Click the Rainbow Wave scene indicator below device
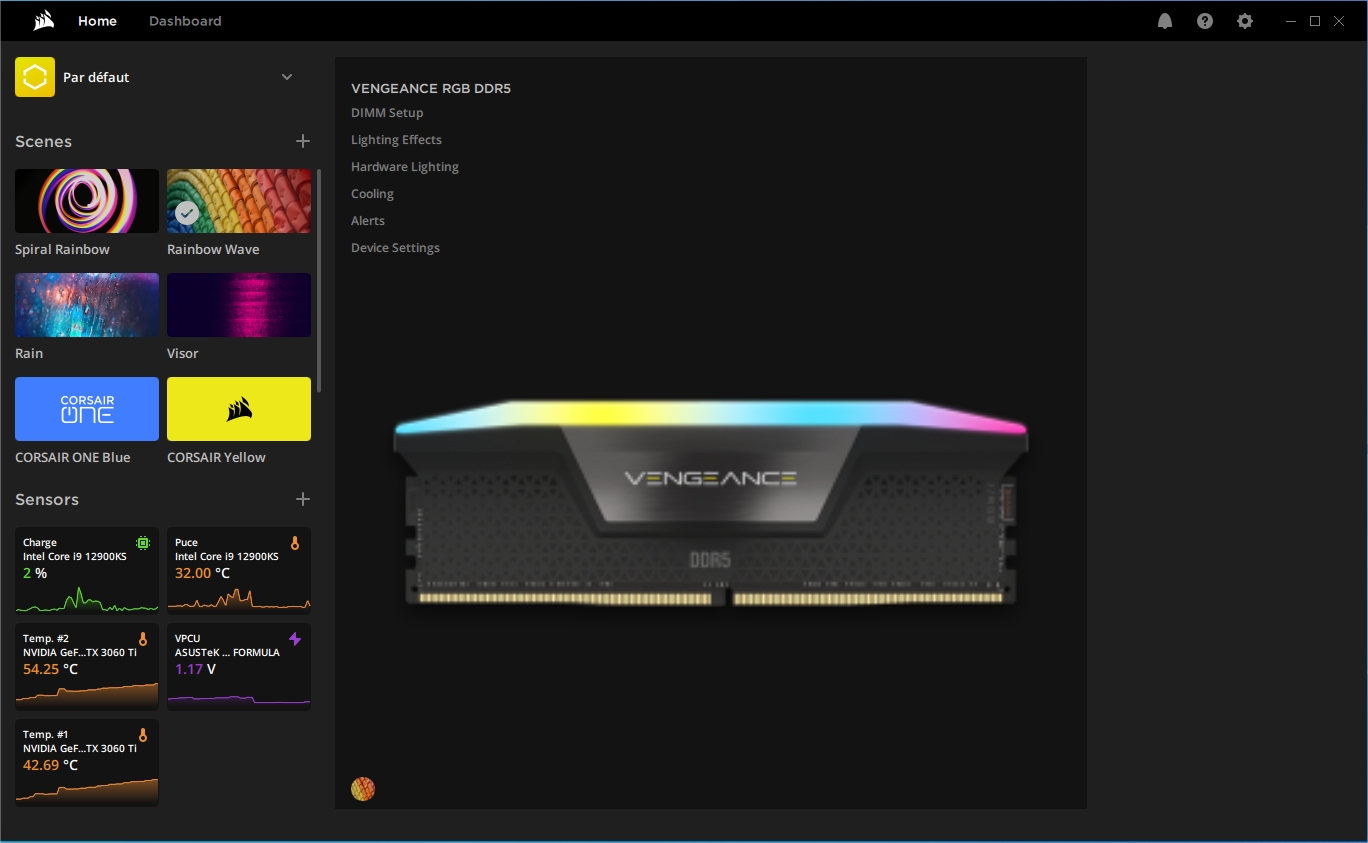The width and height of the screenshot is (1368, 843). click(x=363, y=789)
